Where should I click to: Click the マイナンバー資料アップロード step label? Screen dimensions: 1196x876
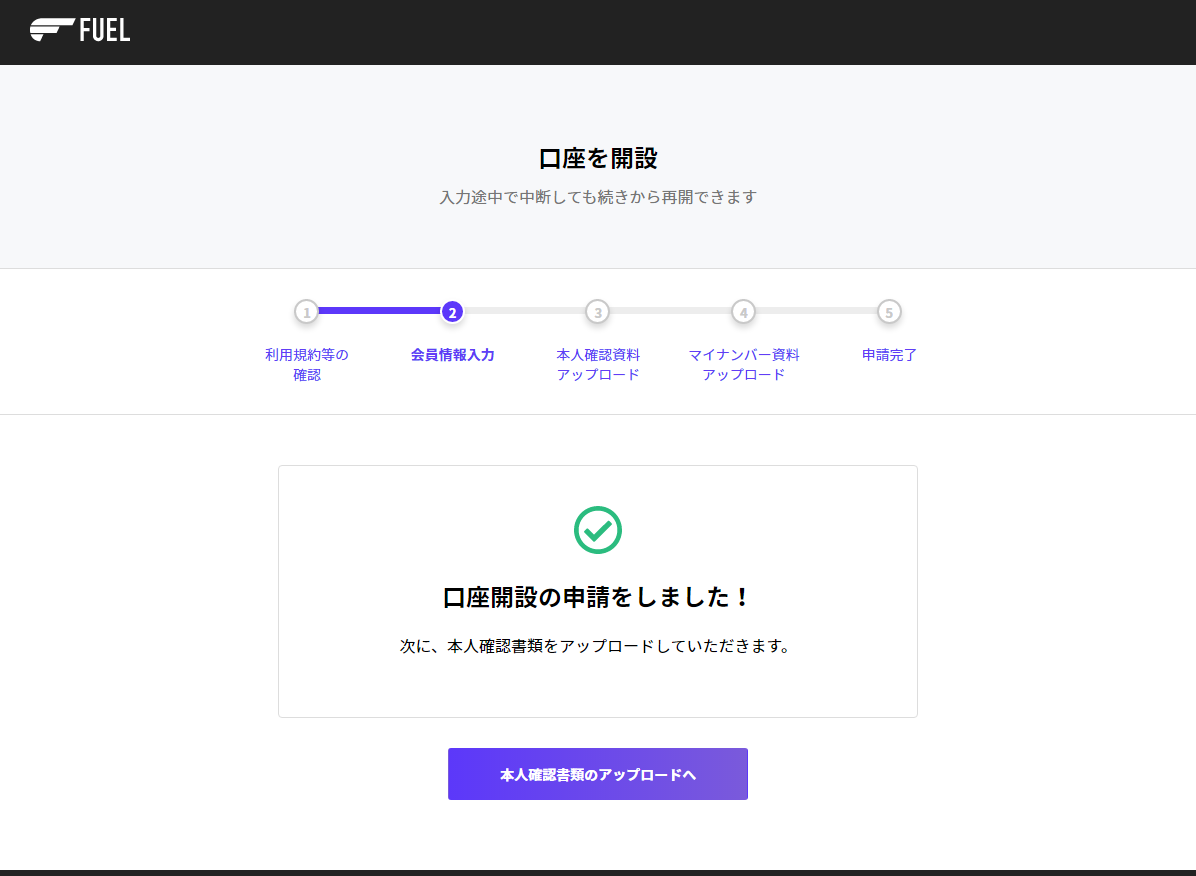tap(743, 365)
